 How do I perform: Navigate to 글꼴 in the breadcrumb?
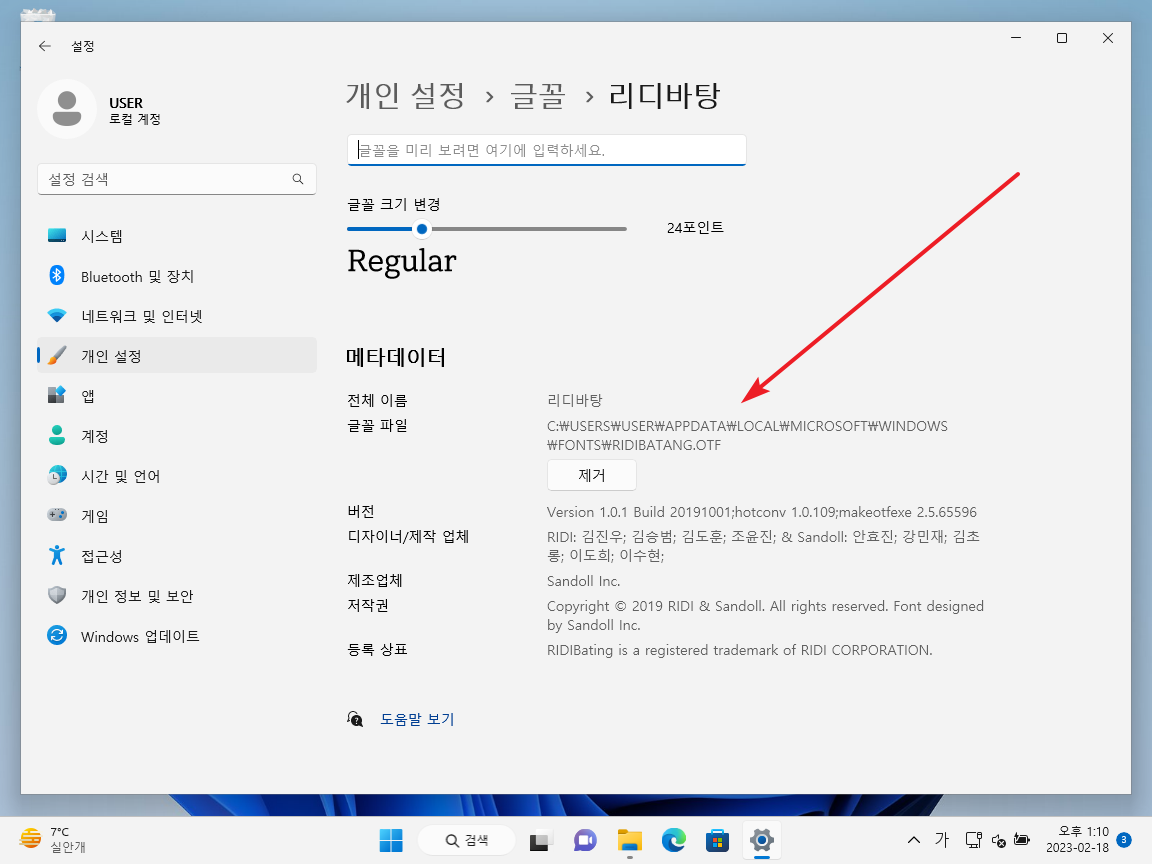tap(538, 96)
